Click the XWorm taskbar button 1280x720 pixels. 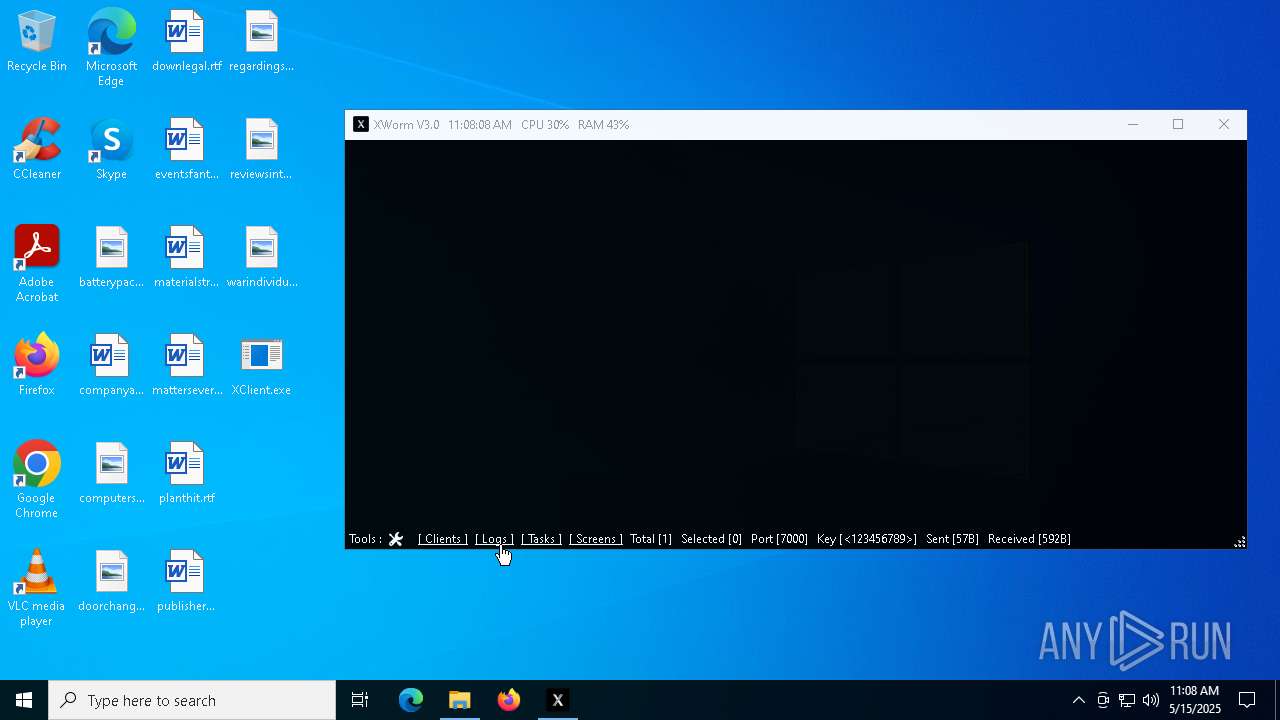558,700
